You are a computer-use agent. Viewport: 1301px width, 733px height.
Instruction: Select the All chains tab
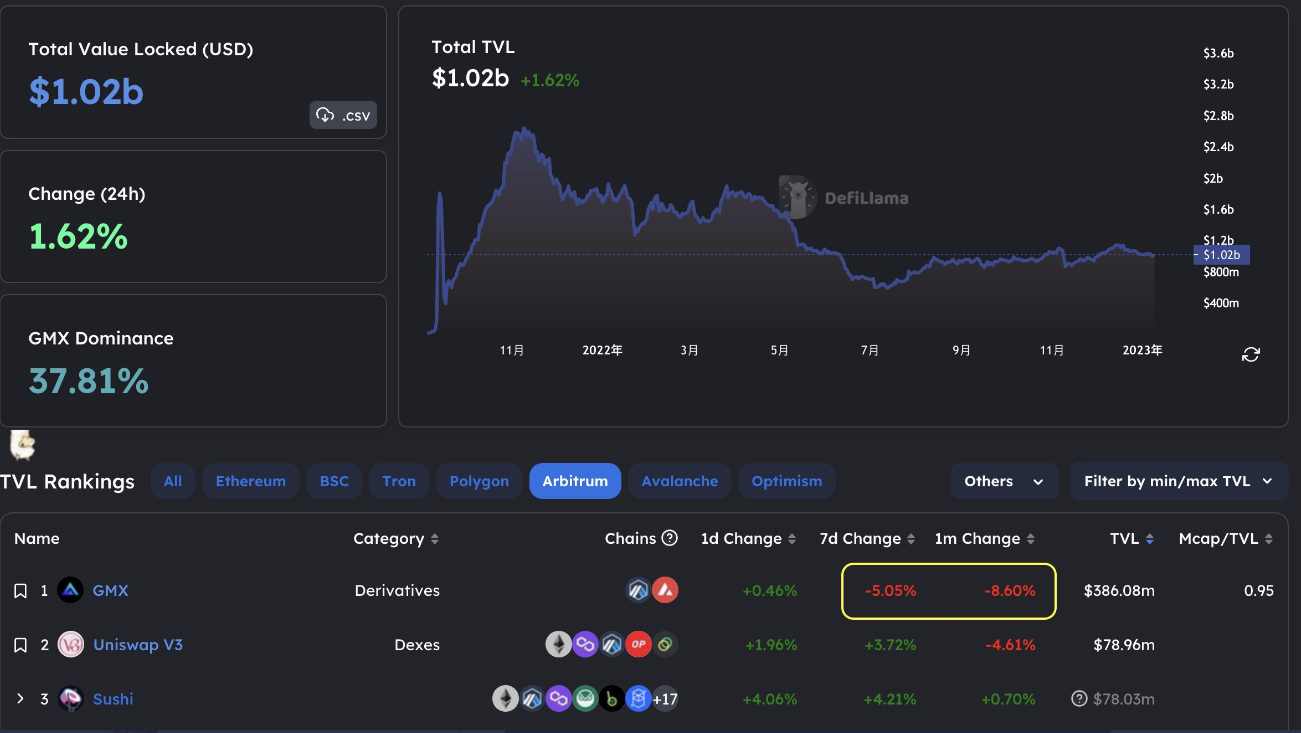pyautogui.click(x=173, y=481)
